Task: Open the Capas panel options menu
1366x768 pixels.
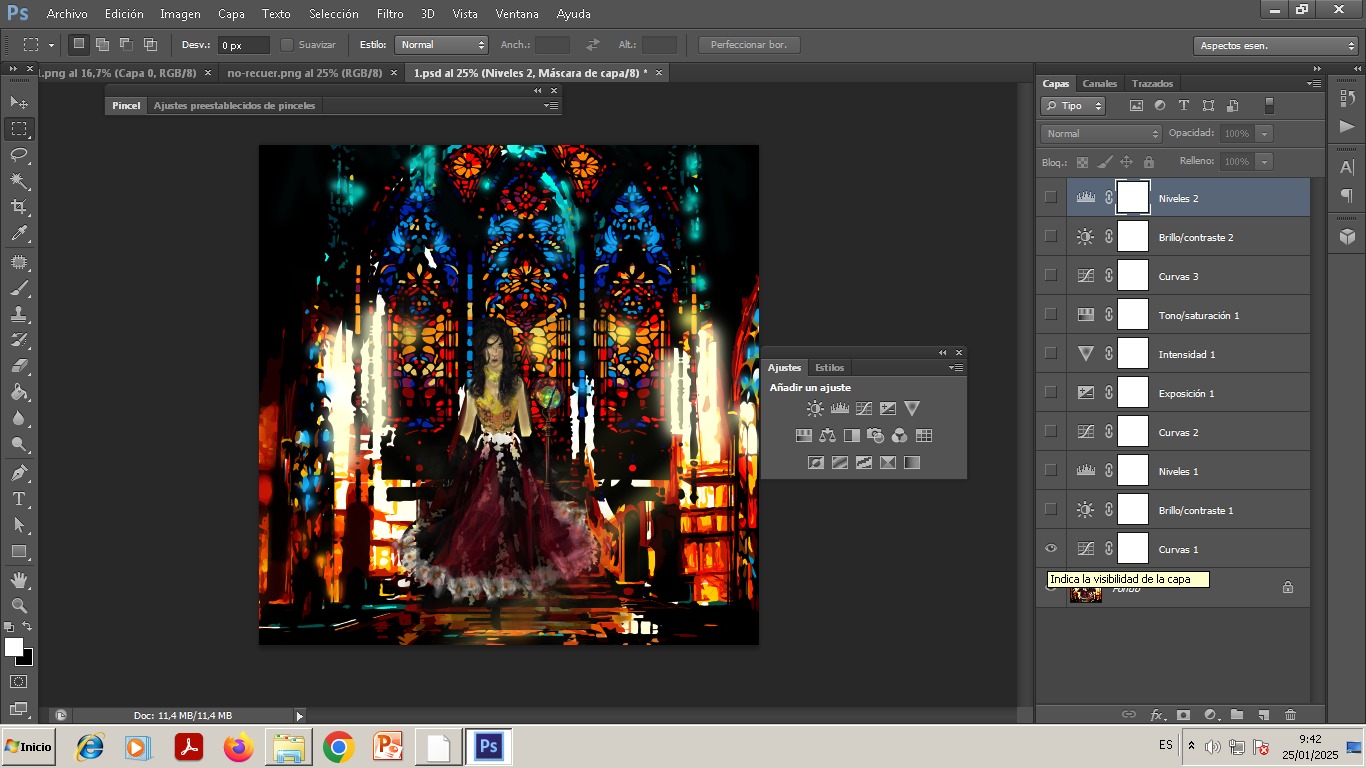Action: click(1314, 83)
